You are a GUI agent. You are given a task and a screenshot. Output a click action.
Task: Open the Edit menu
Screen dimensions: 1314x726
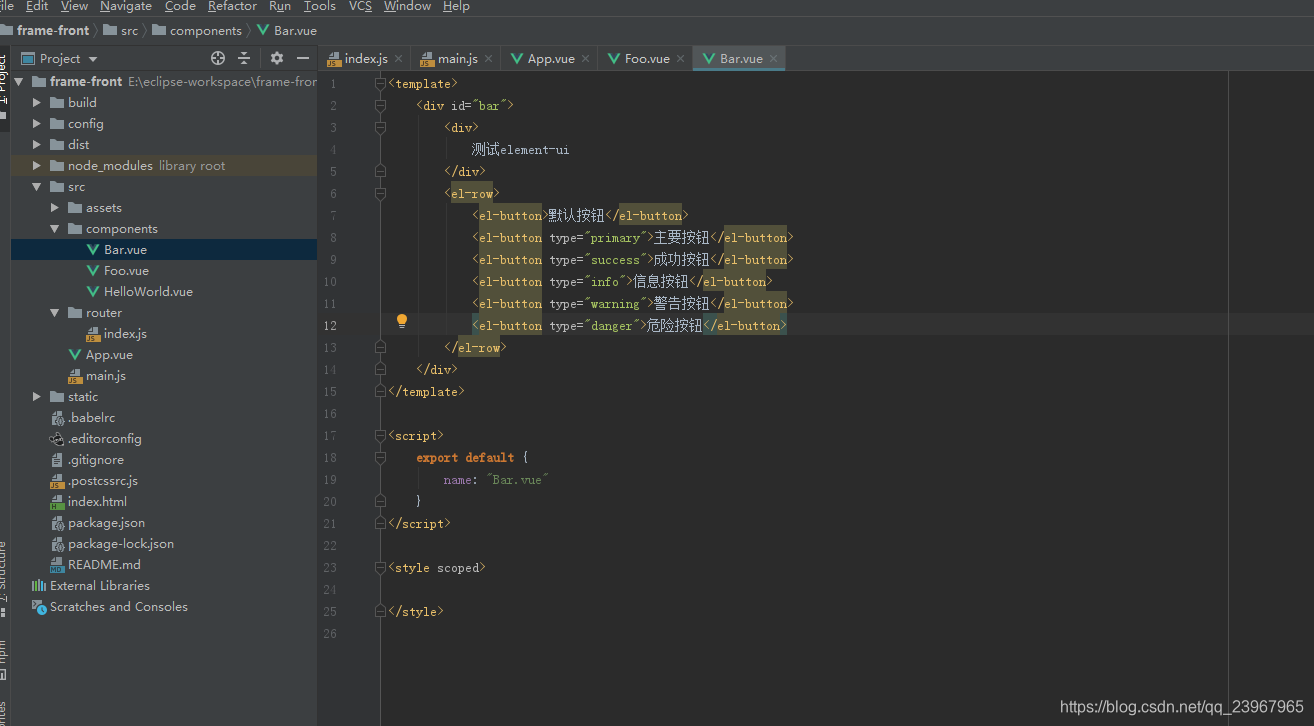click(37, 6)
